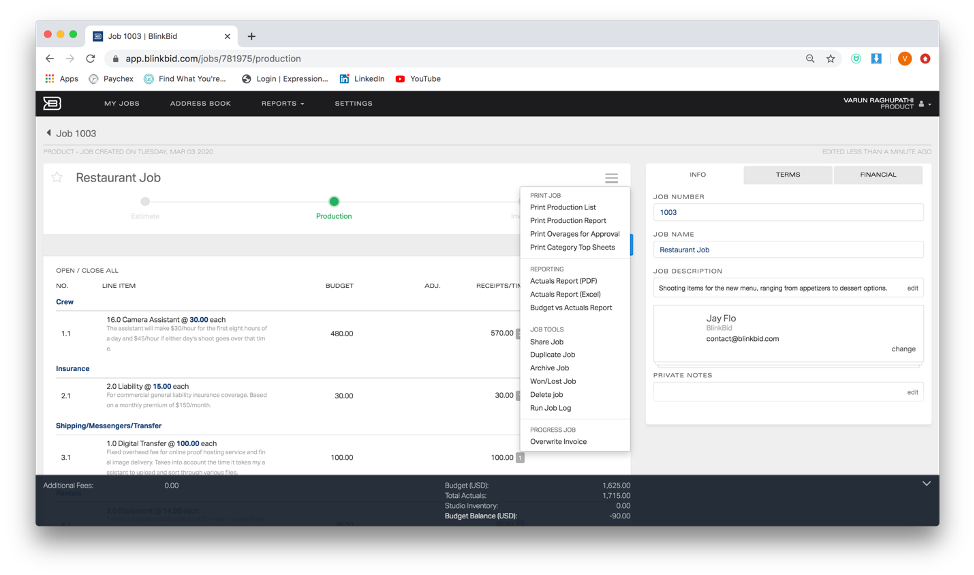The height and width of the screenshot is (575, 974).
Task: Click Digital Transfer rate 100.00
Action: point(188,443)
